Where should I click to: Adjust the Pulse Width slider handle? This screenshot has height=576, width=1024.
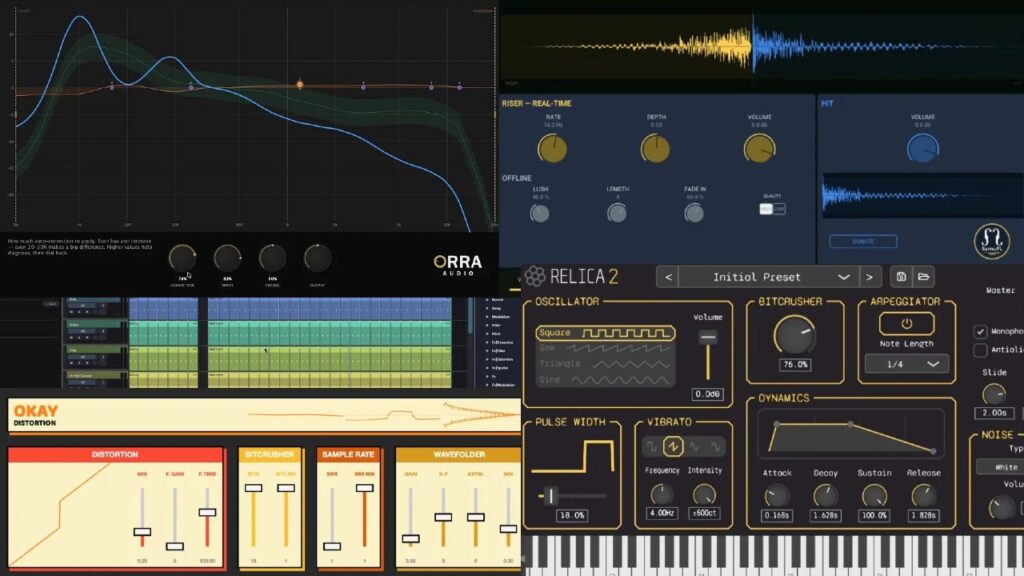tap(551, 496)
